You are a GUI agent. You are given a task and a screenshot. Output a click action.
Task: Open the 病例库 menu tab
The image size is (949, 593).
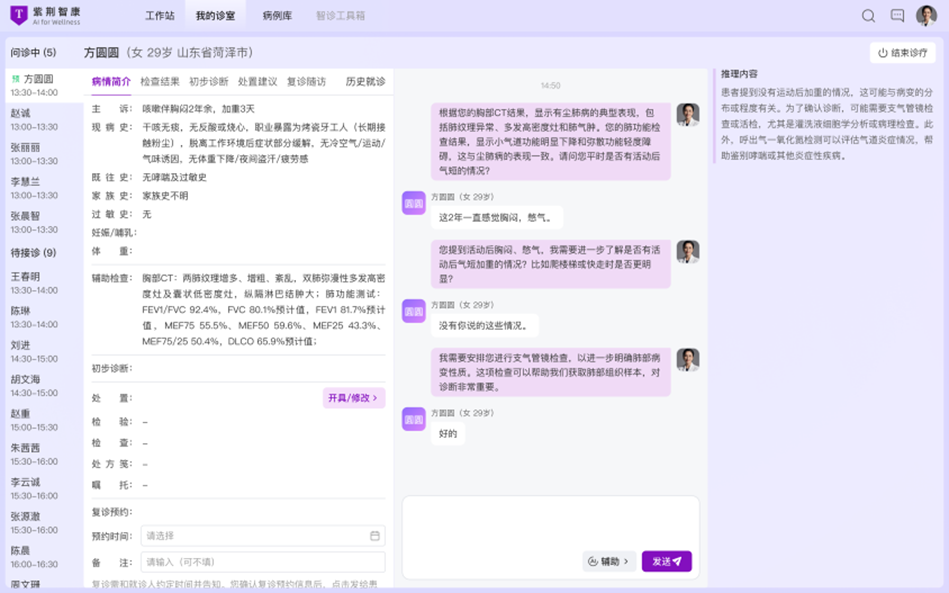(277, 16)
